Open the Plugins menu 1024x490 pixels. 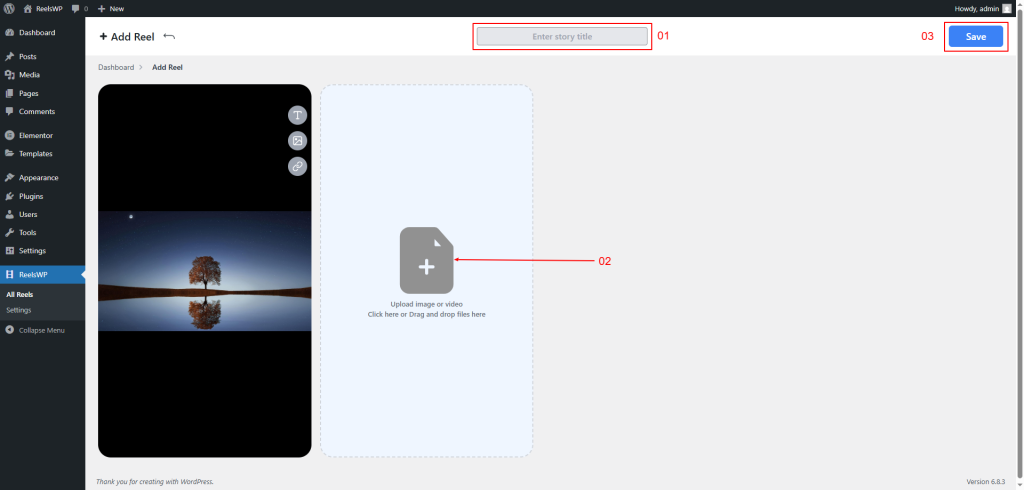[30, 196]
